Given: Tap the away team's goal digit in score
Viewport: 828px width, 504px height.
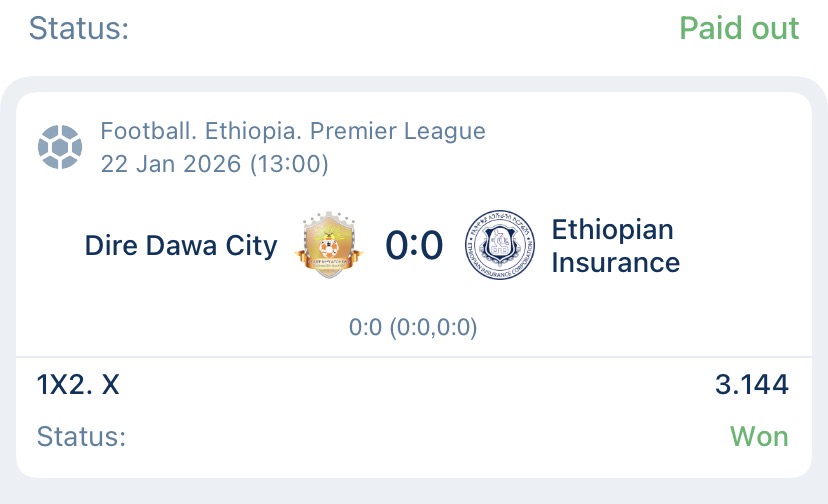Looking at the screenshot, I should (x=430, y=245).
